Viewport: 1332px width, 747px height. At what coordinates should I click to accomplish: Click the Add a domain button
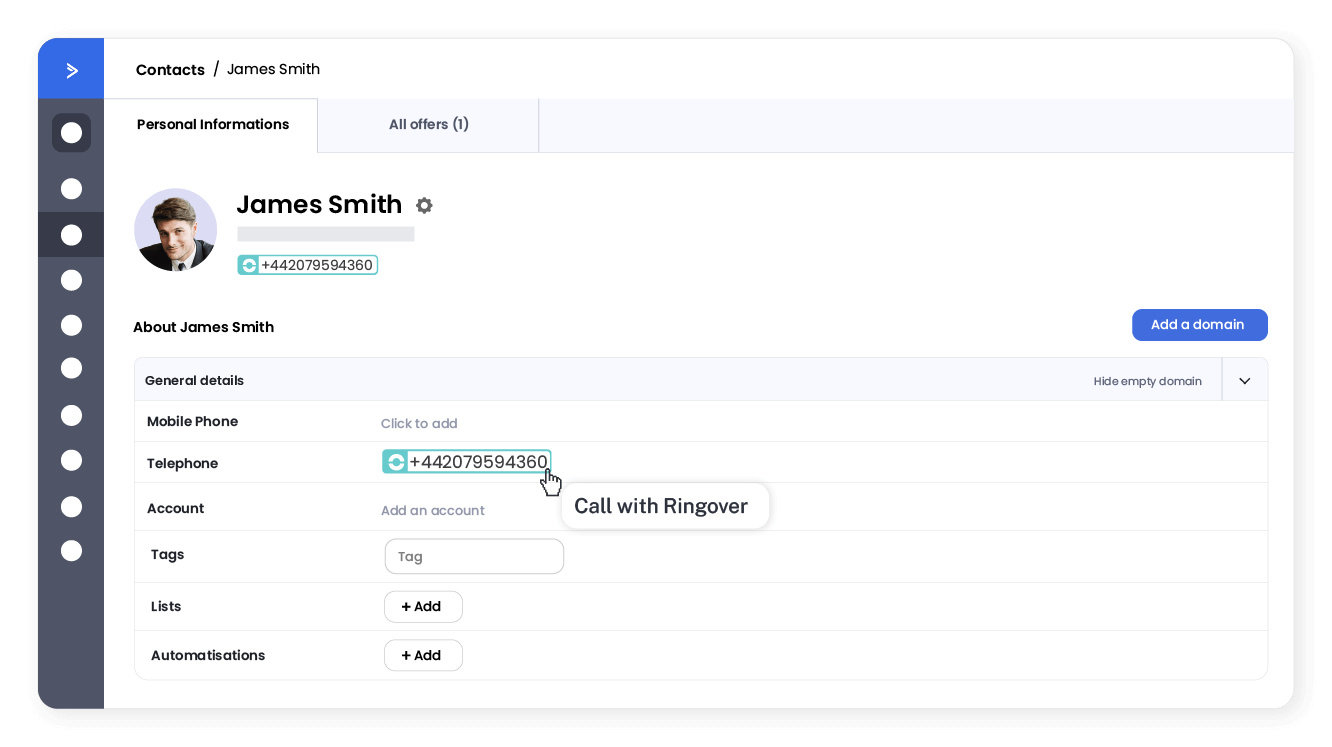[x=1198, y=325]
